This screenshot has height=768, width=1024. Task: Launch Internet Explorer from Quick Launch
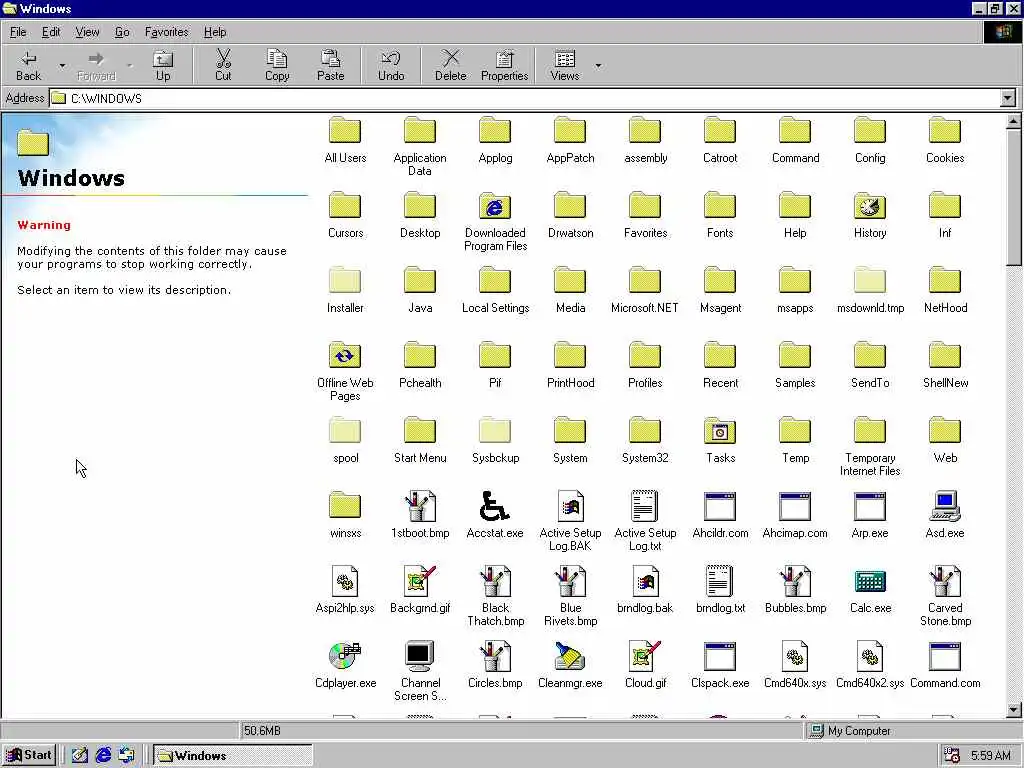tap(103, 755)
